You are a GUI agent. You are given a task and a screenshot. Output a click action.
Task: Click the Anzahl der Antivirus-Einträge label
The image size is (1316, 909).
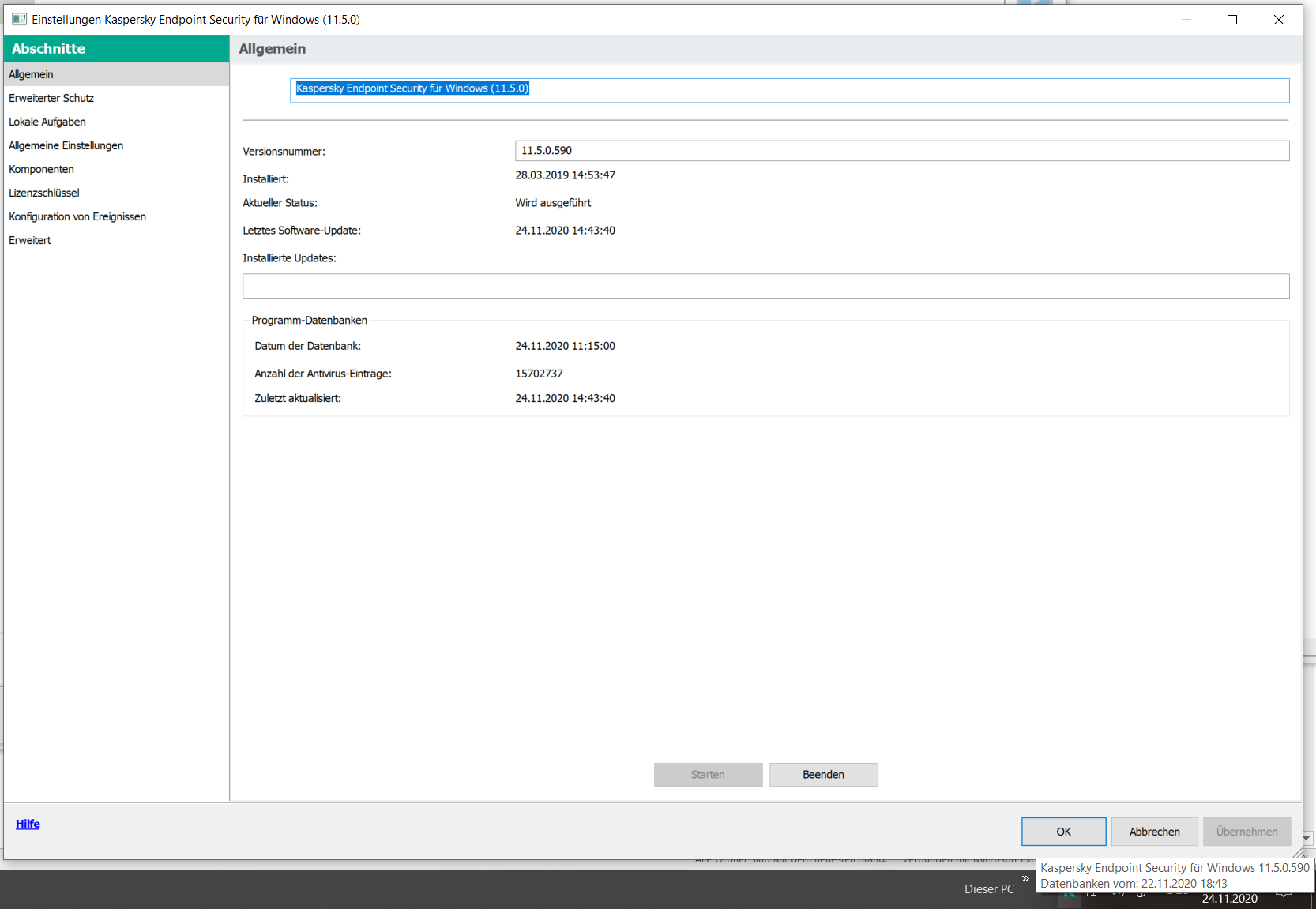pyautogui.click(x=323, y=374)
